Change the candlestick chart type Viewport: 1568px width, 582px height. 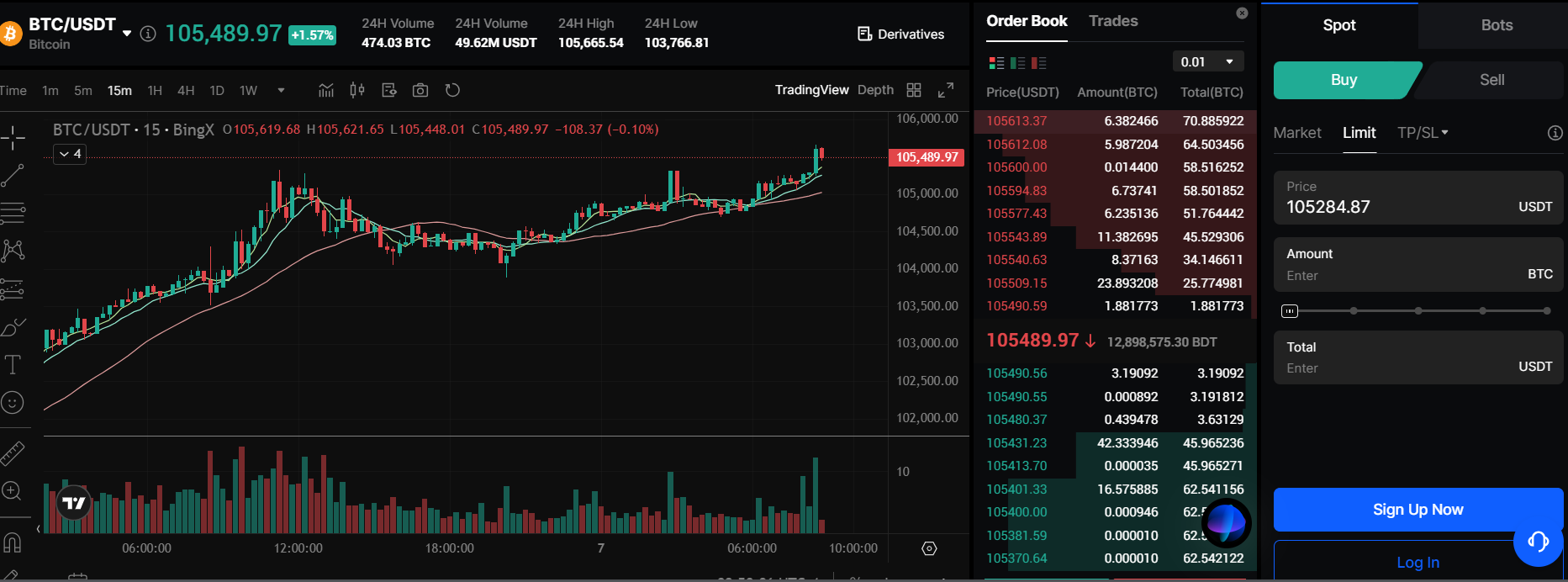357,90
